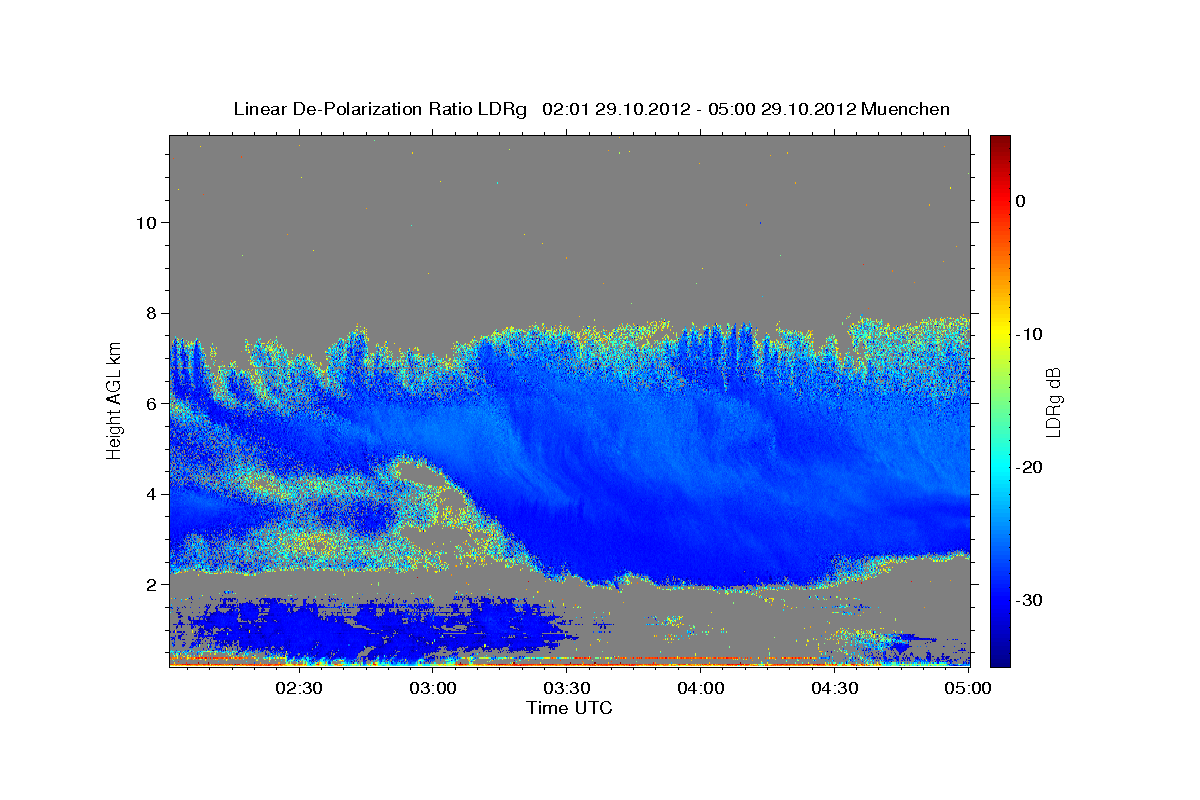Click the height tick label '10'
Image resolution: width=1200 pixels, height=800 pixels.
tap(145, 222)
